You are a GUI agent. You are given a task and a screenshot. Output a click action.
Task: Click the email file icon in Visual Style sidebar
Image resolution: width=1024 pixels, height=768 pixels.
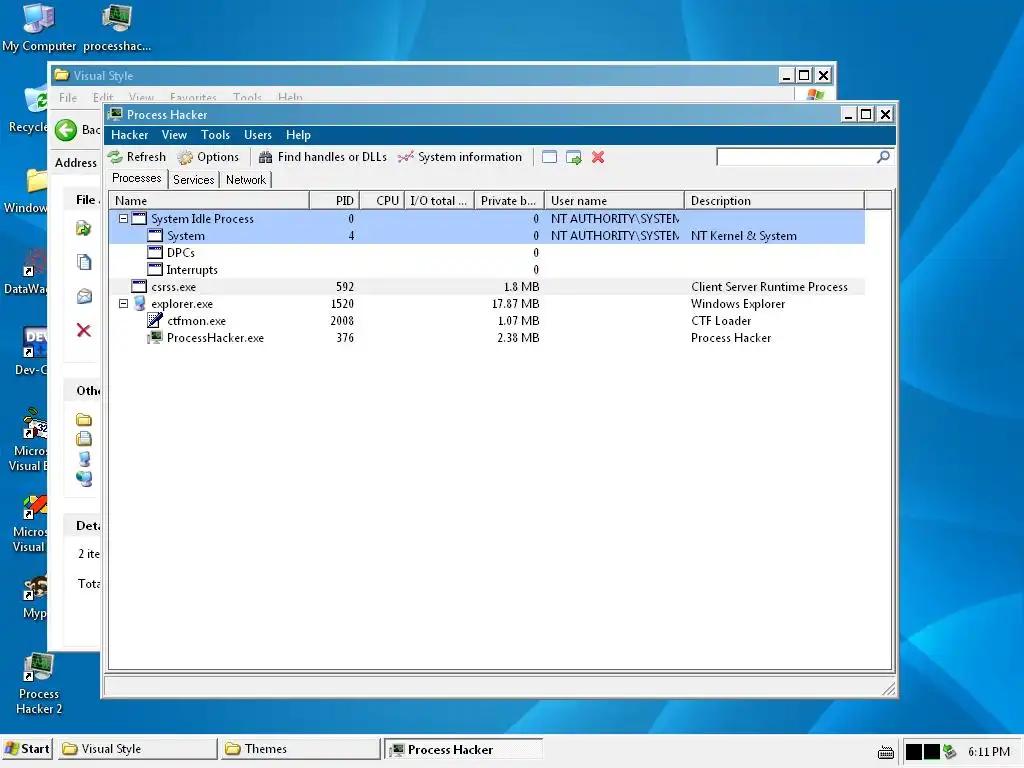click(84, 296)
